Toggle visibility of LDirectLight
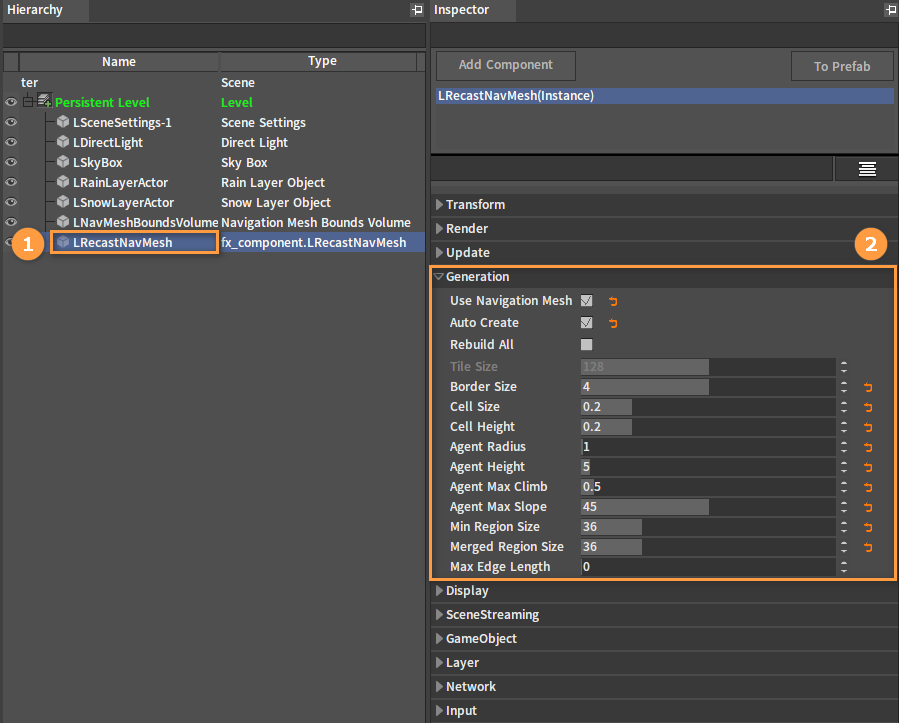899x723 pixels. (x=11, y=142)
